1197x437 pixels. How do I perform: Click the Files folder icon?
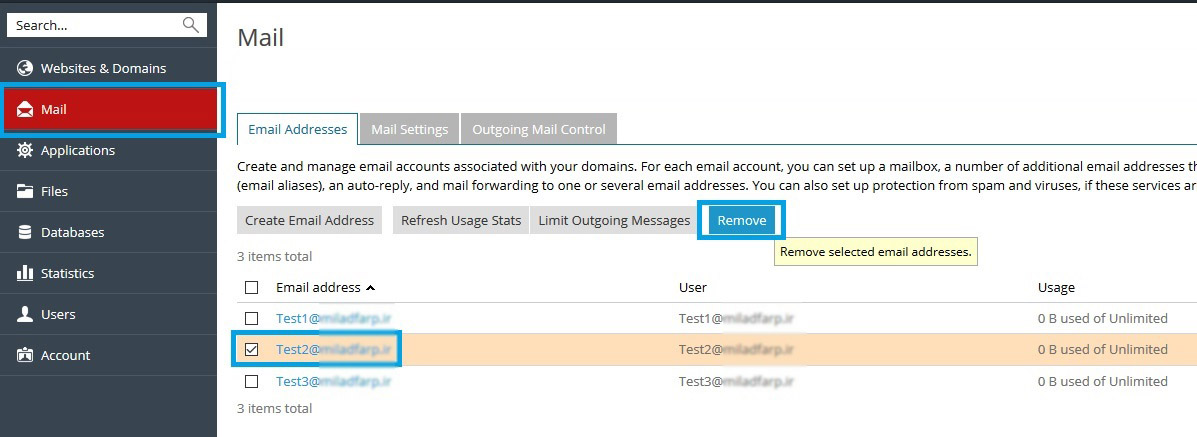[x=25, y=191]
